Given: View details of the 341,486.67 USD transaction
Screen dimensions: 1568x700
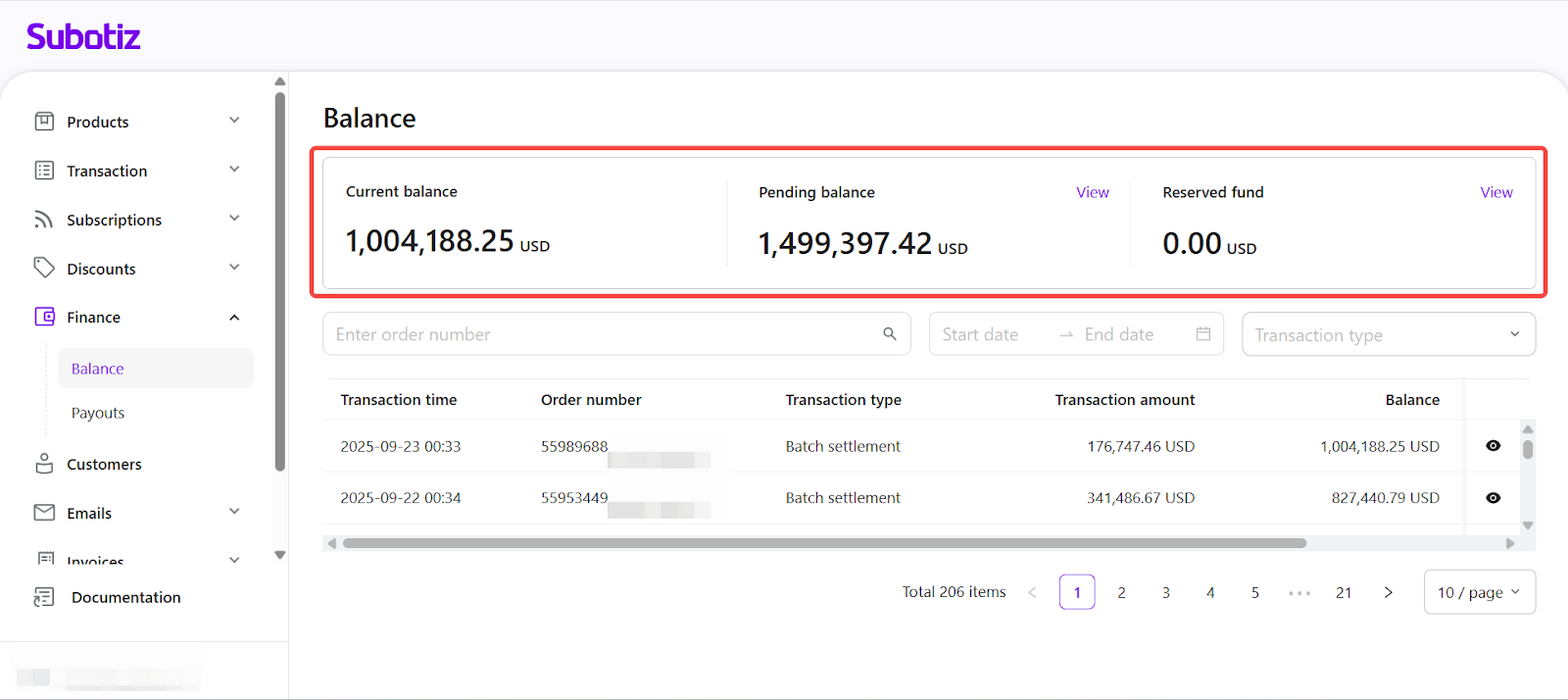Looking at the screenshot, I should 1493,498.
